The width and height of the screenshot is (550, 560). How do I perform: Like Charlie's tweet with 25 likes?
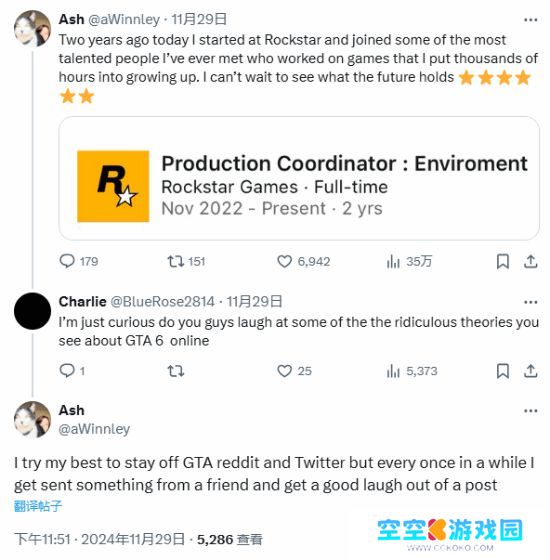[x=294, y=371]
